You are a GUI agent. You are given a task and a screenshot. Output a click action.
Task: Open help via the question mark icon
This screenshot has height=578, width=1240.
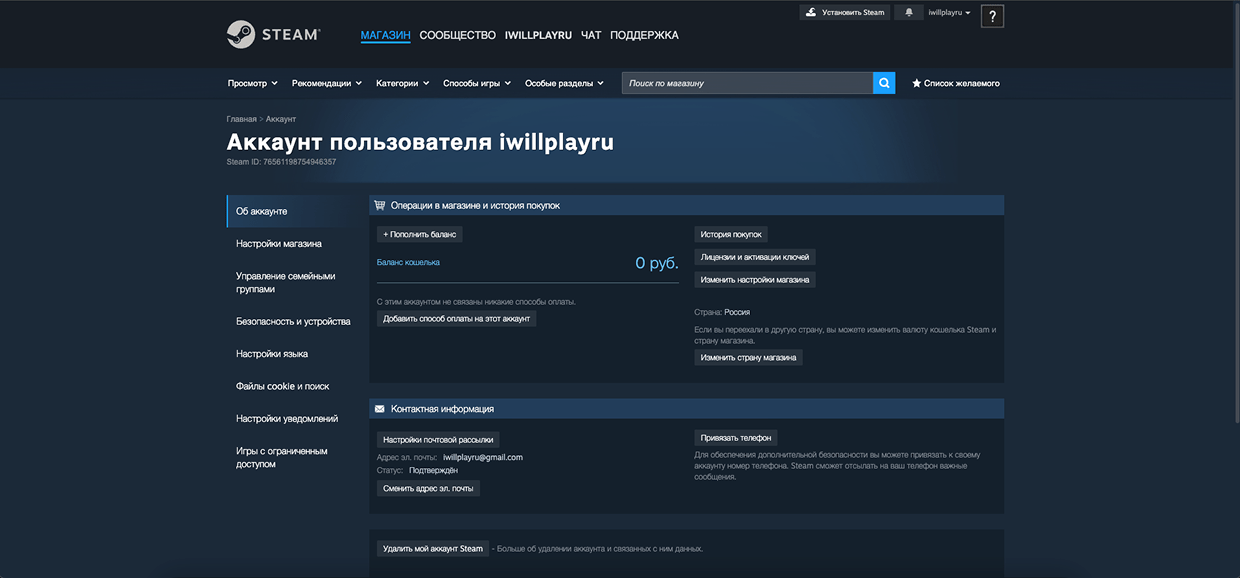(x=991, y=15)
